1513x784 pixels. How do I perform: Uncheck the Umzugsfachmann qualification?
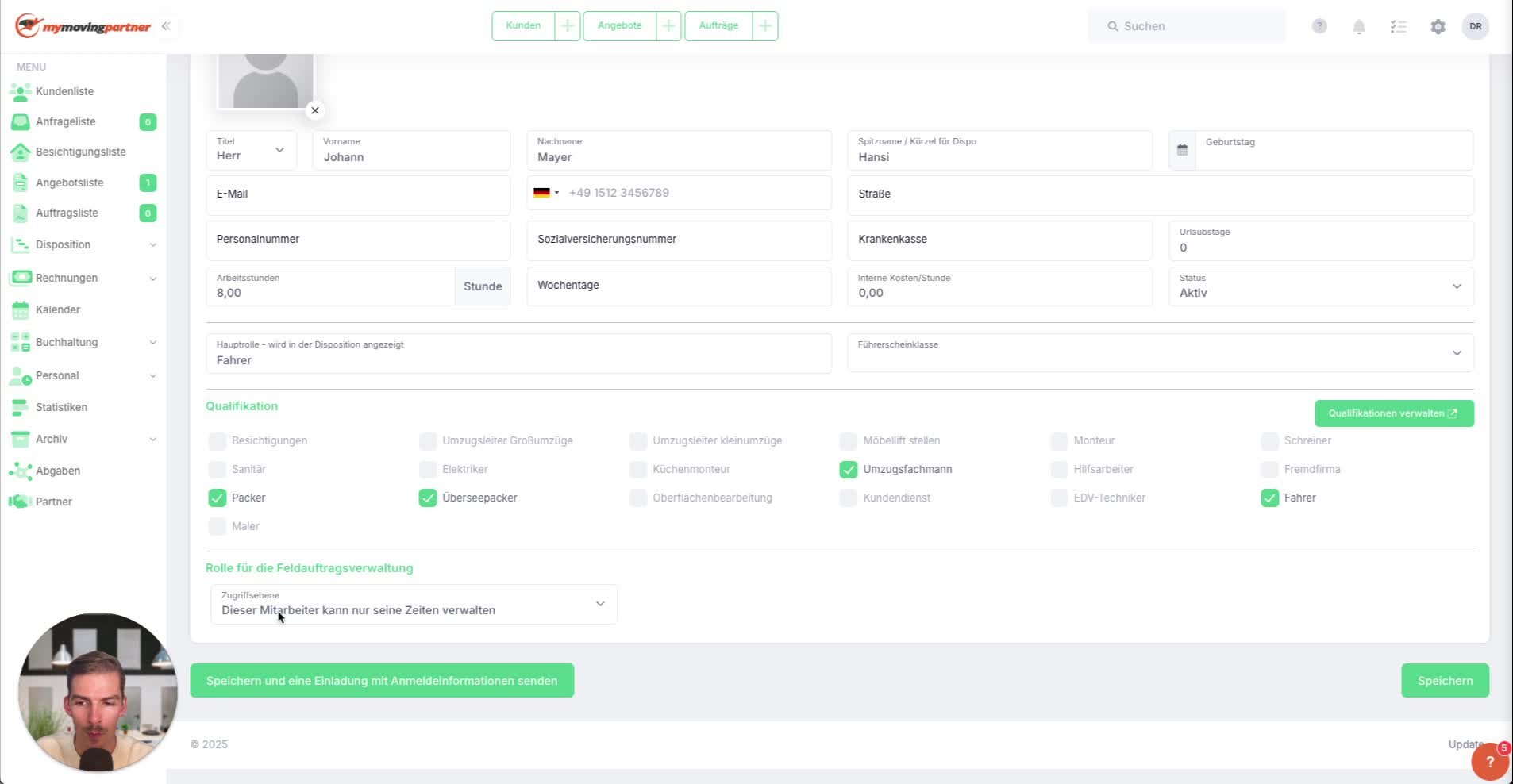[x=849, y=470]
